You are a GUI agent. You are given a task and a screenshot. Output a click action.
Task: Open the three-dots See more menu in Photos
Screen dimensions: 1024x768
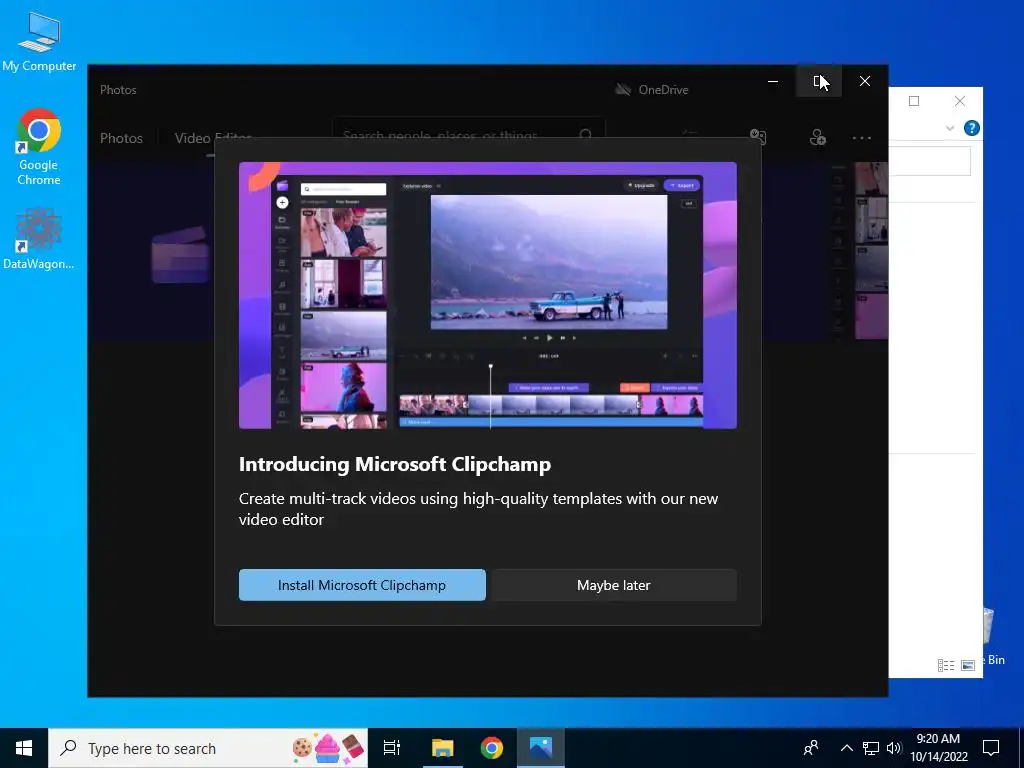861,138
